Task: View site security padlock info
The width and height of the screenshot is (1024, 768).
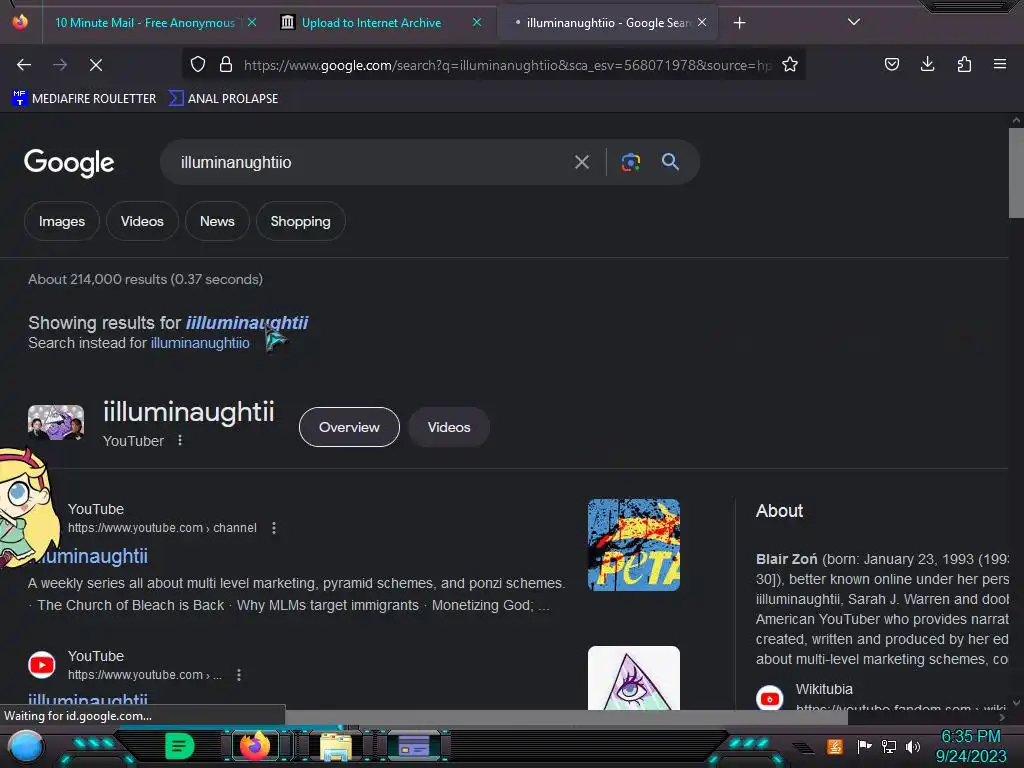Action: 226,64
